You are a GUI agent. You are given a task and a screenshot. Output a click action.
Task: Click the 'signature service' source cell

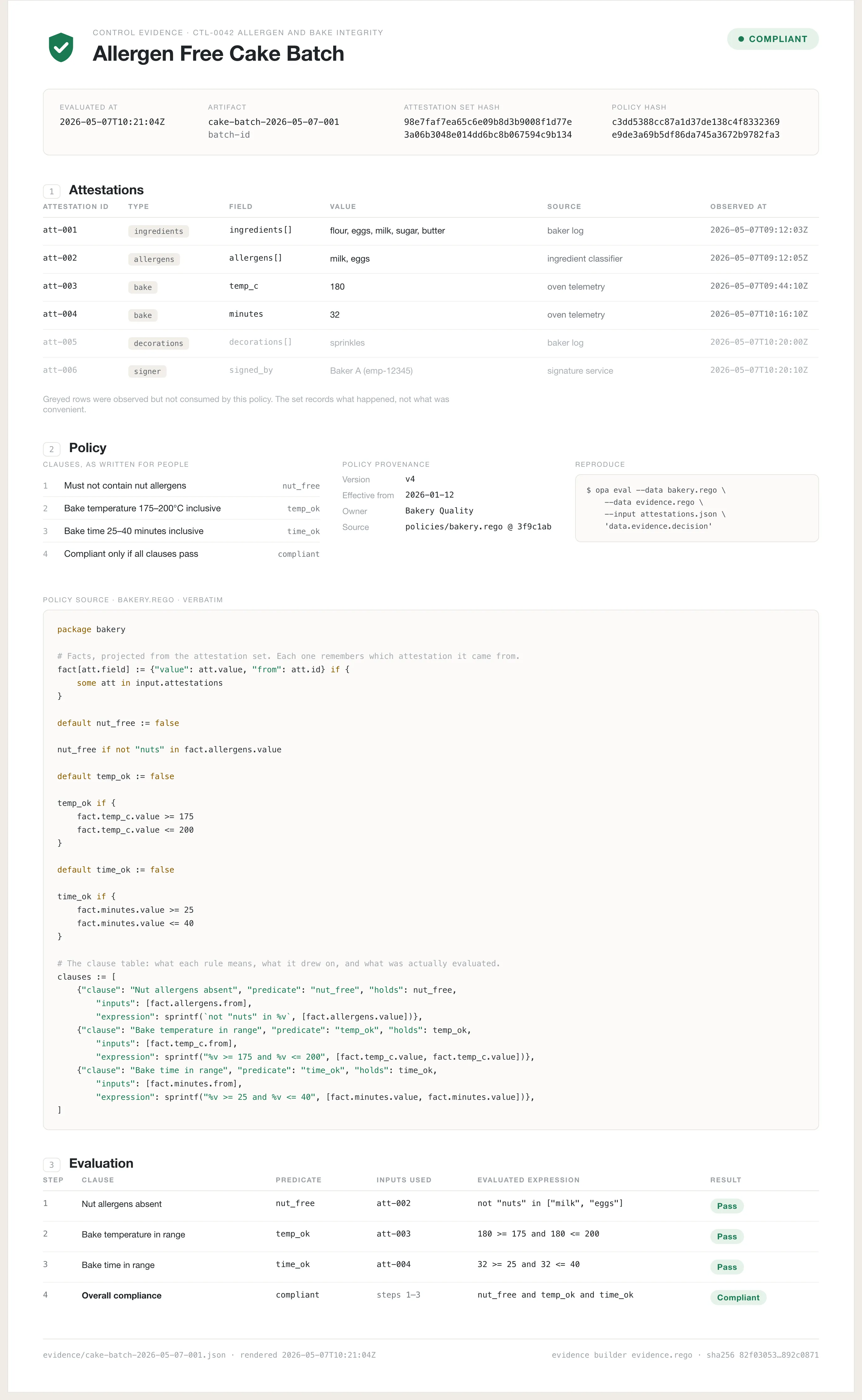(580, 371)
